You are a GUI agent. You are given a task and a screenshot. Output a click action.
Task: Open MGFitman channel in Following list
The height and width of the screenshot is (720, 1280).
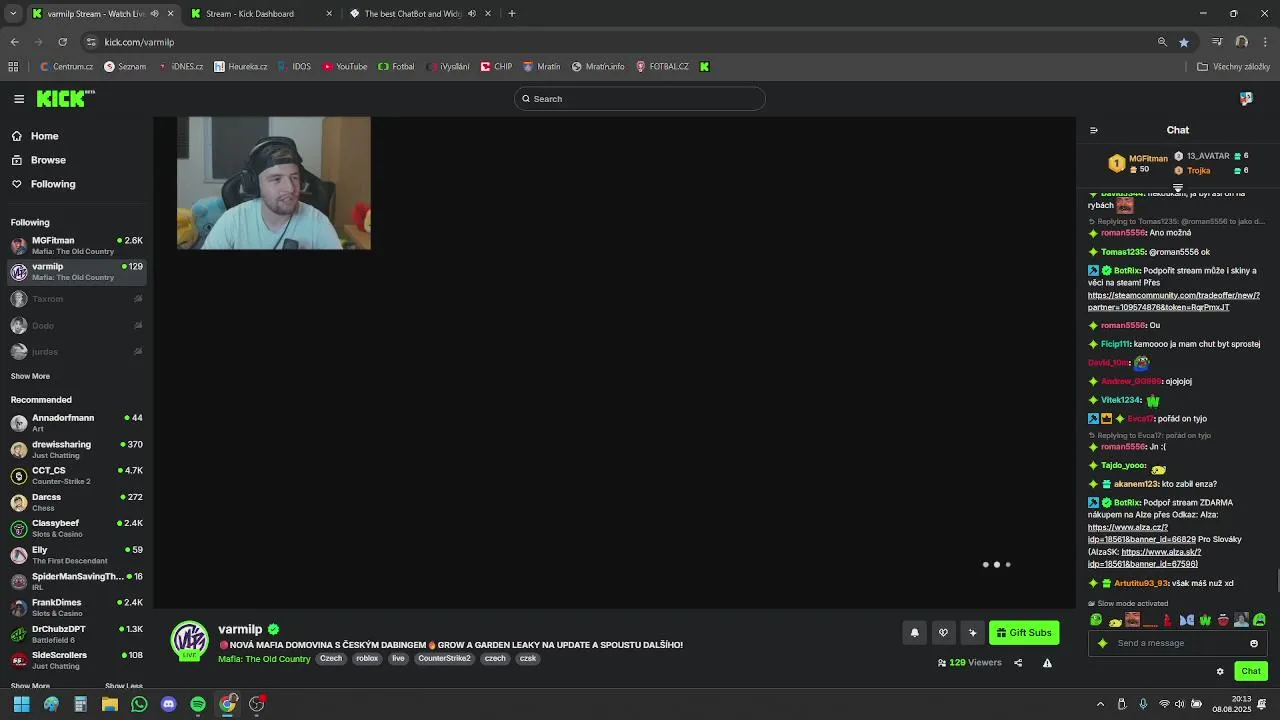(77, 245)
